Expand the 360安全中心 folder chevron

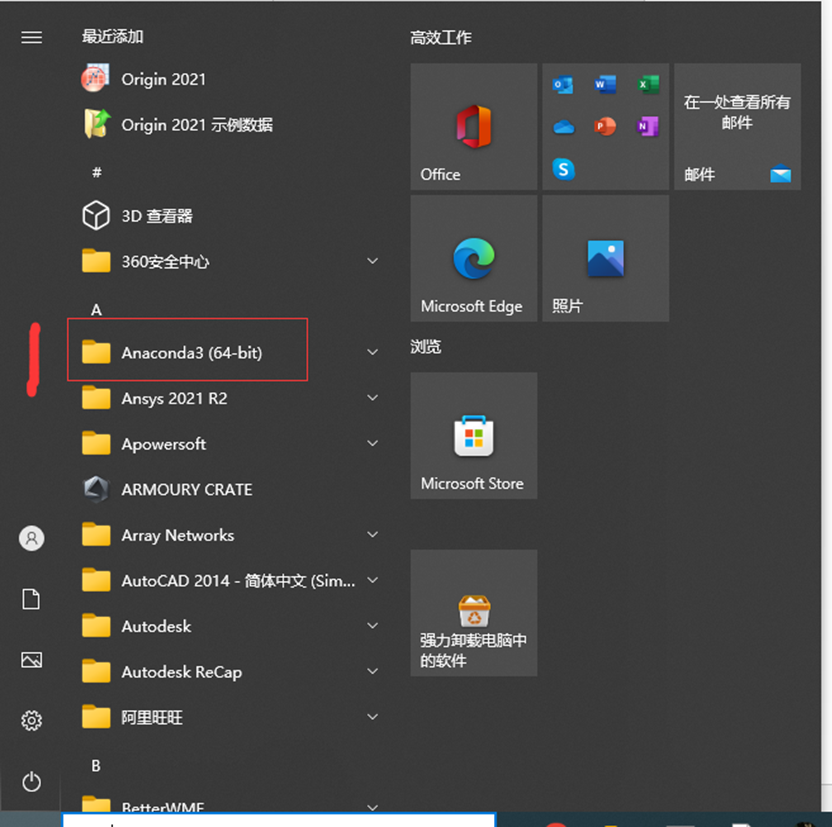(x=372, y=261)
